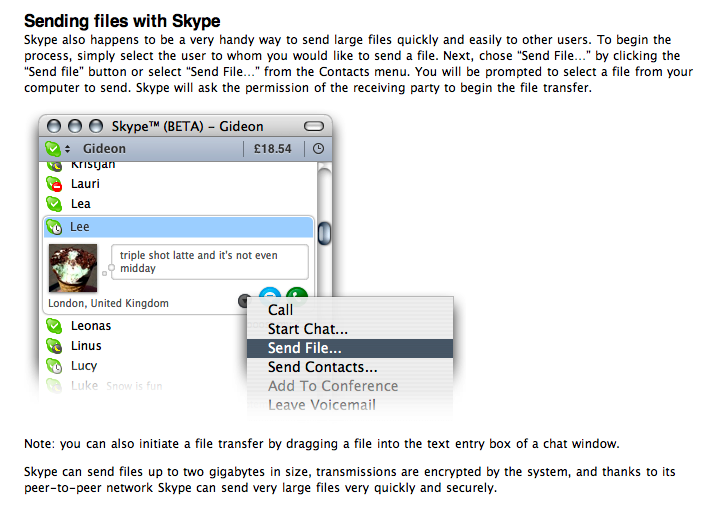714x518 pixels.
Task: Click the gray actions menu button under Lee
Action: pos(244,300)
